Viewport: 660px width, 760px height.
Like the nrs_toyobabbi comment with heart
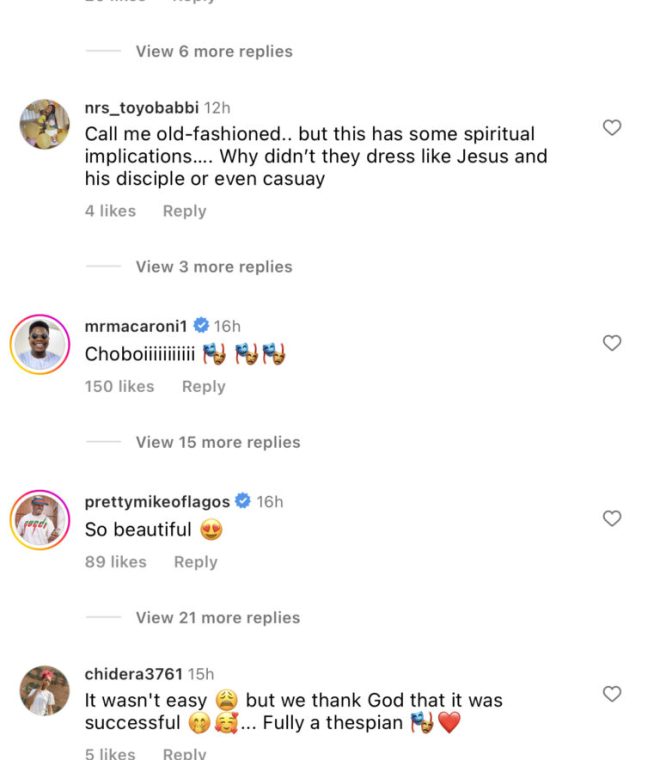612,127
